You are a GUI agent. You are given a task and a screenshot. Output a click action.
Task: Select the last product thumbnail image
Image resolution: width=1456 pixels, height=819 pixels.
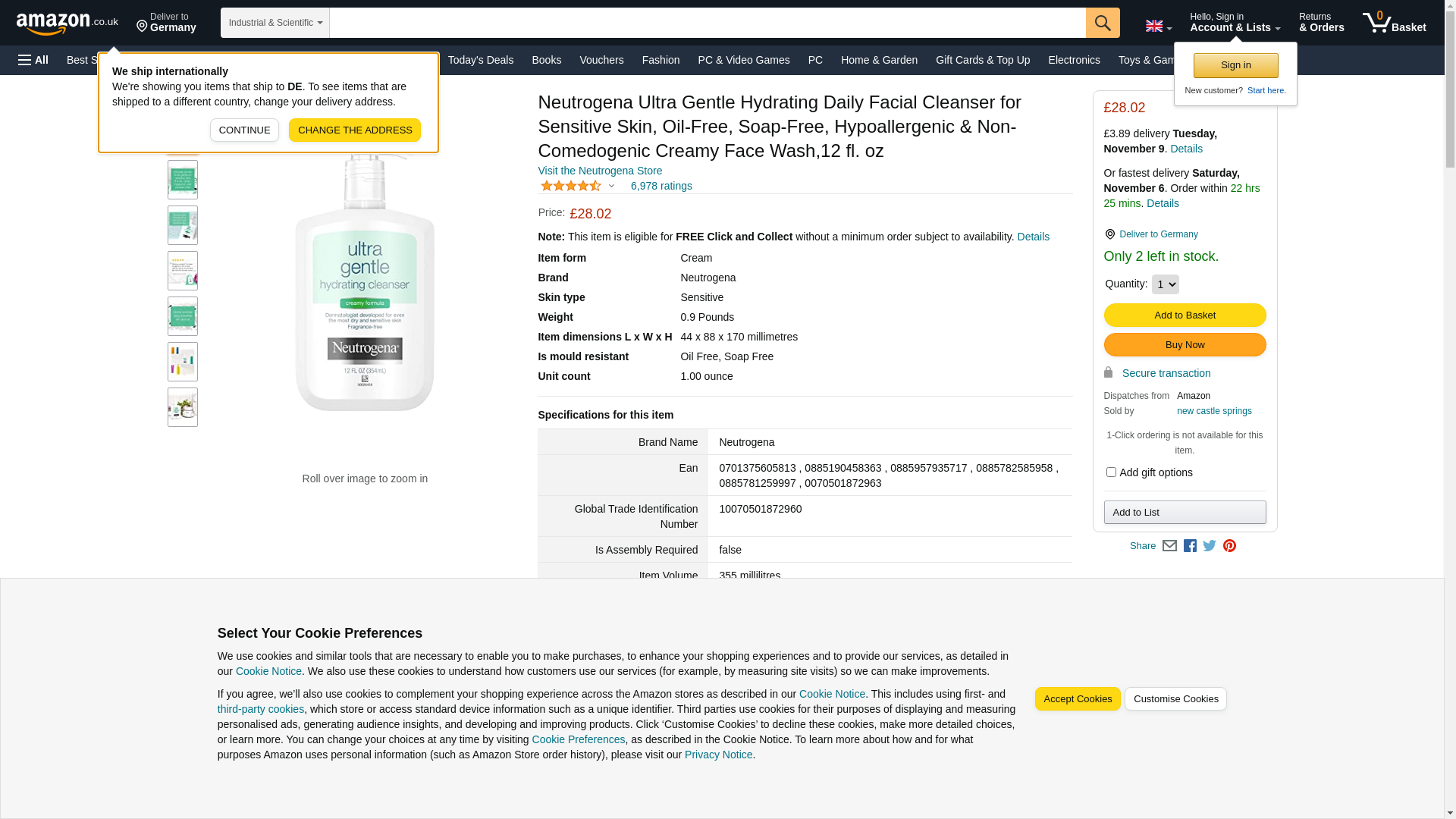[x=183, y=407]
